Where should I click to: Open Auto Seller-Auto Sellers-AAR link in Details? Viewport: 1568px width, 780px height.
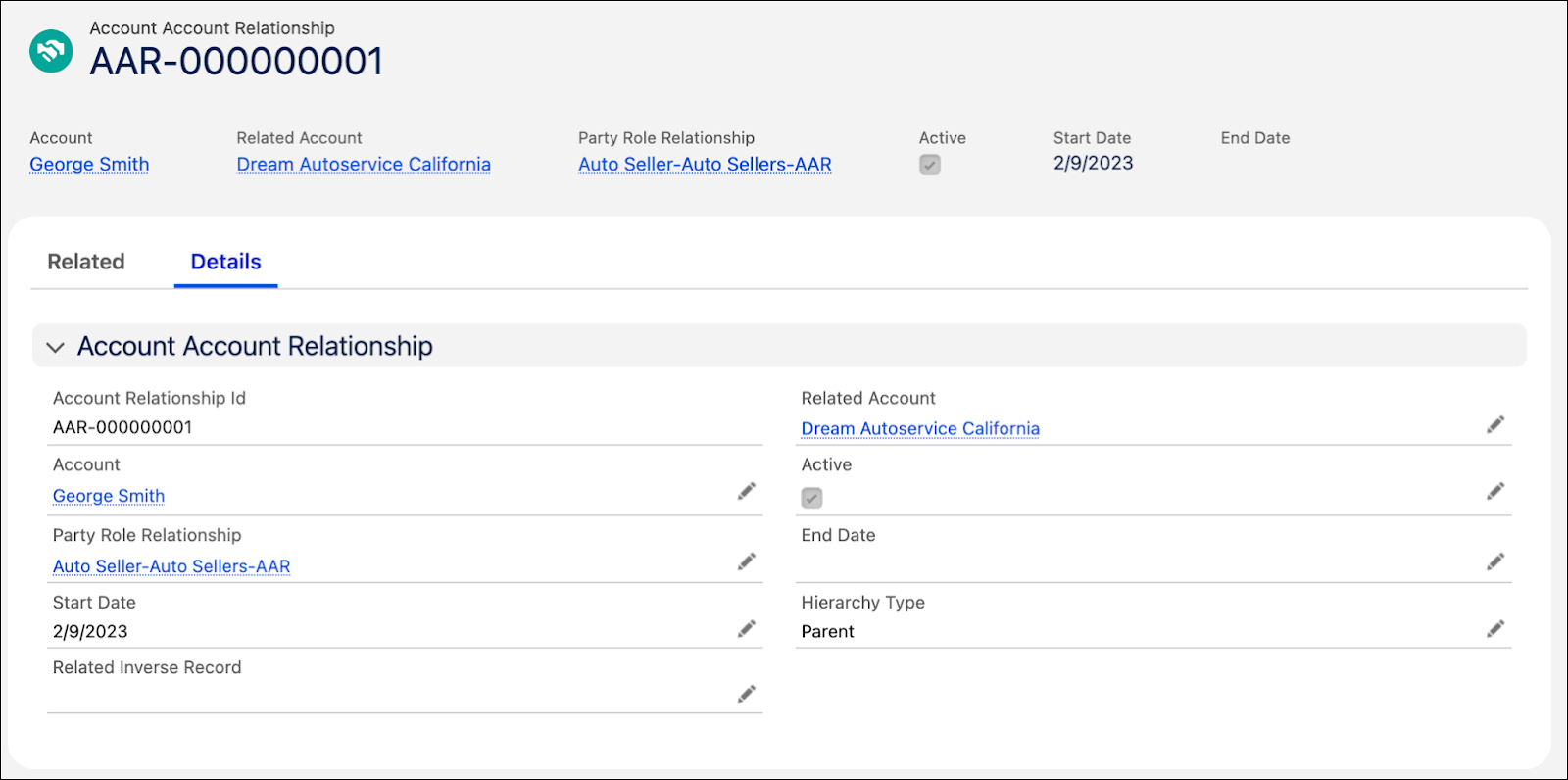pos(171,566)
